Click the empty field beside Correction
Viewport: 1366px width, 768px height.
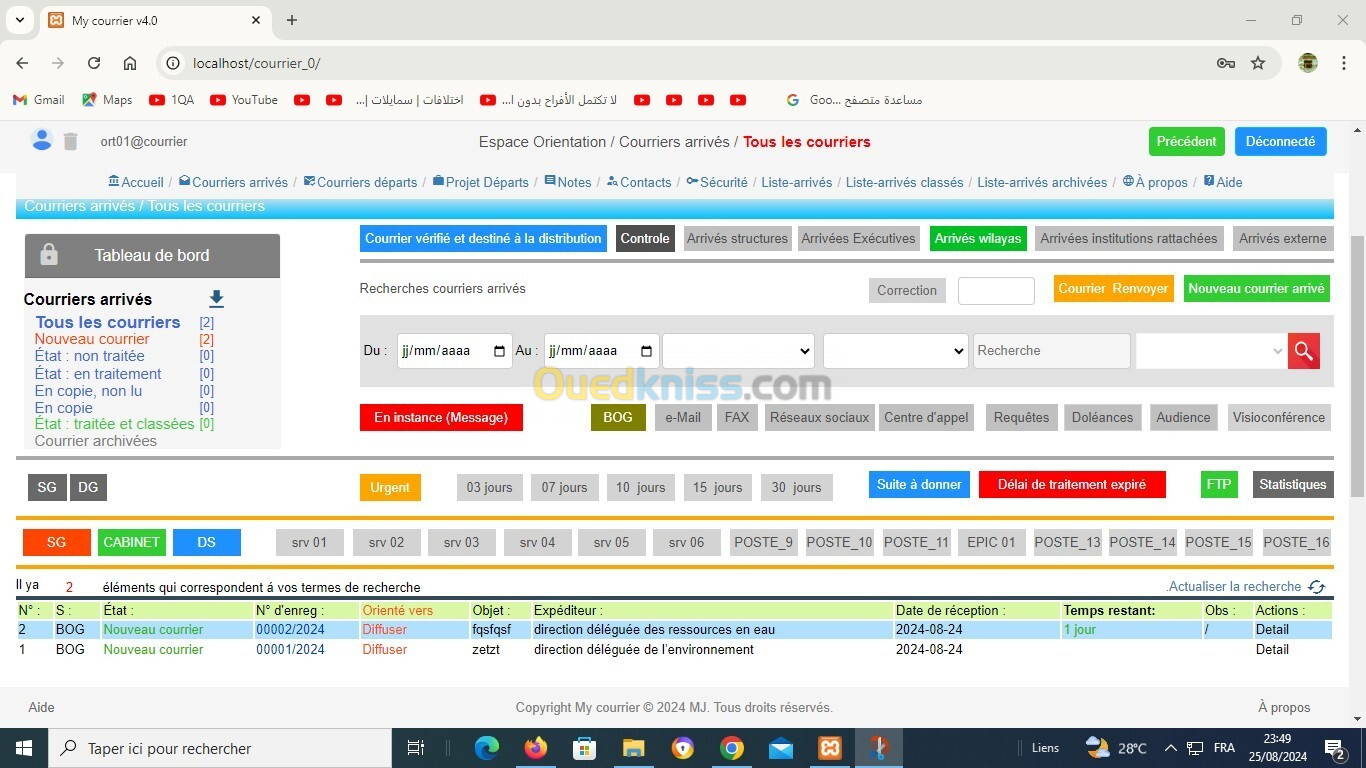click(x=996, y=291)
